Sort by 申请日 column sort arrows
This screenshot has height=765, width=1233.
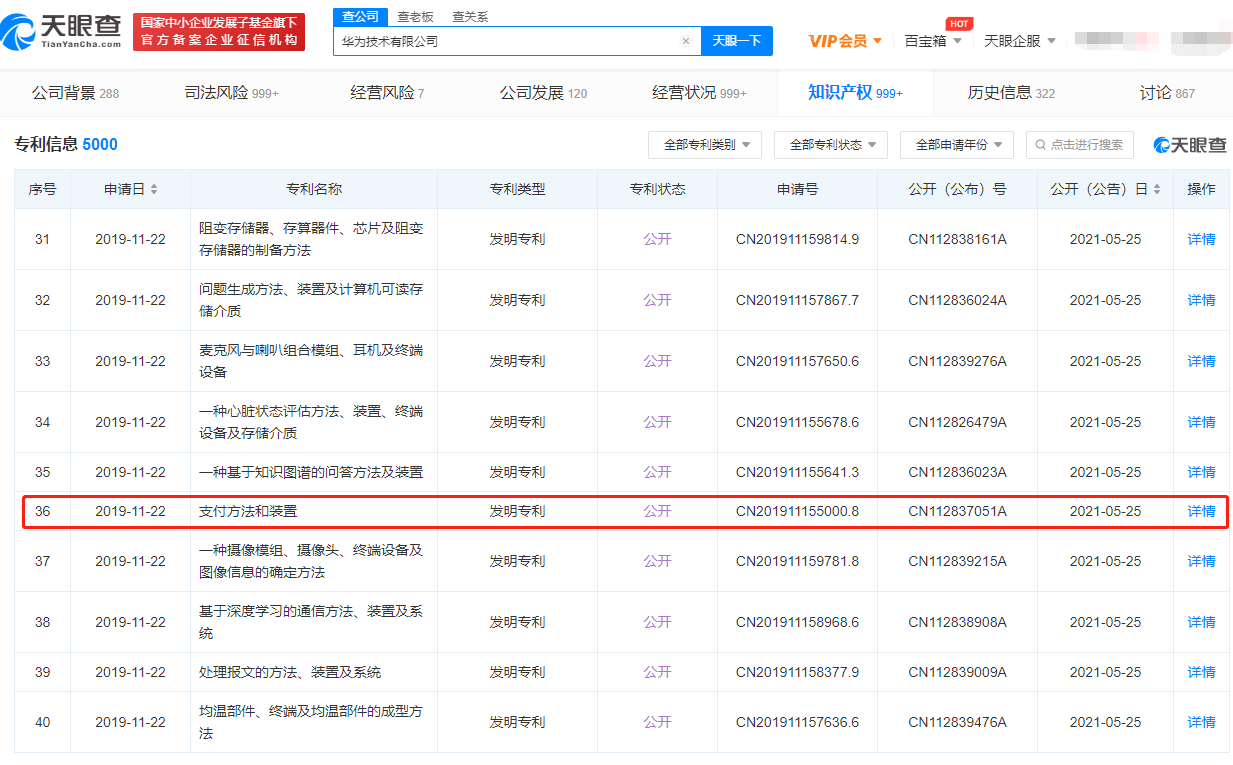154,190
